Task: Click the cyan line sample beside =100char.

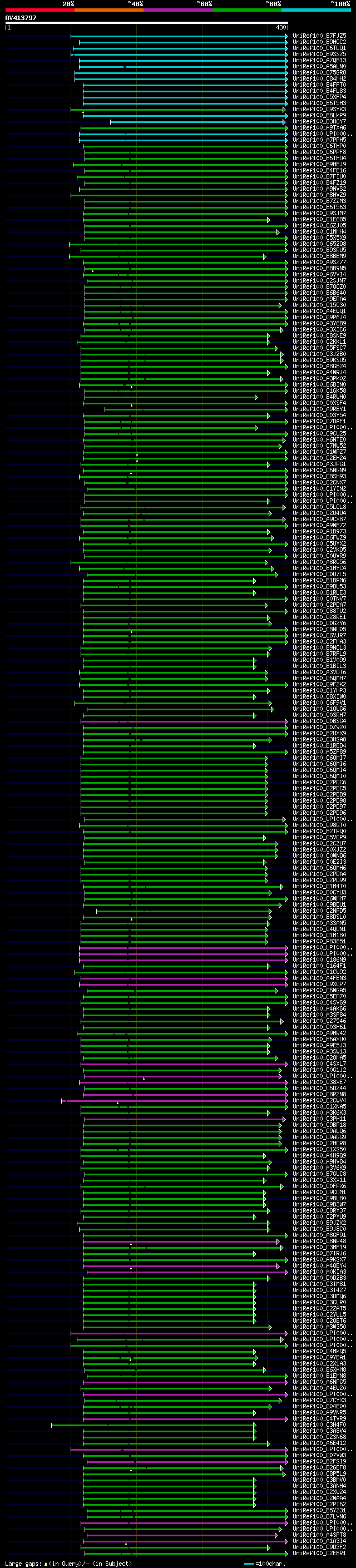Action: pyautogui.click(x=248, y=1564)
